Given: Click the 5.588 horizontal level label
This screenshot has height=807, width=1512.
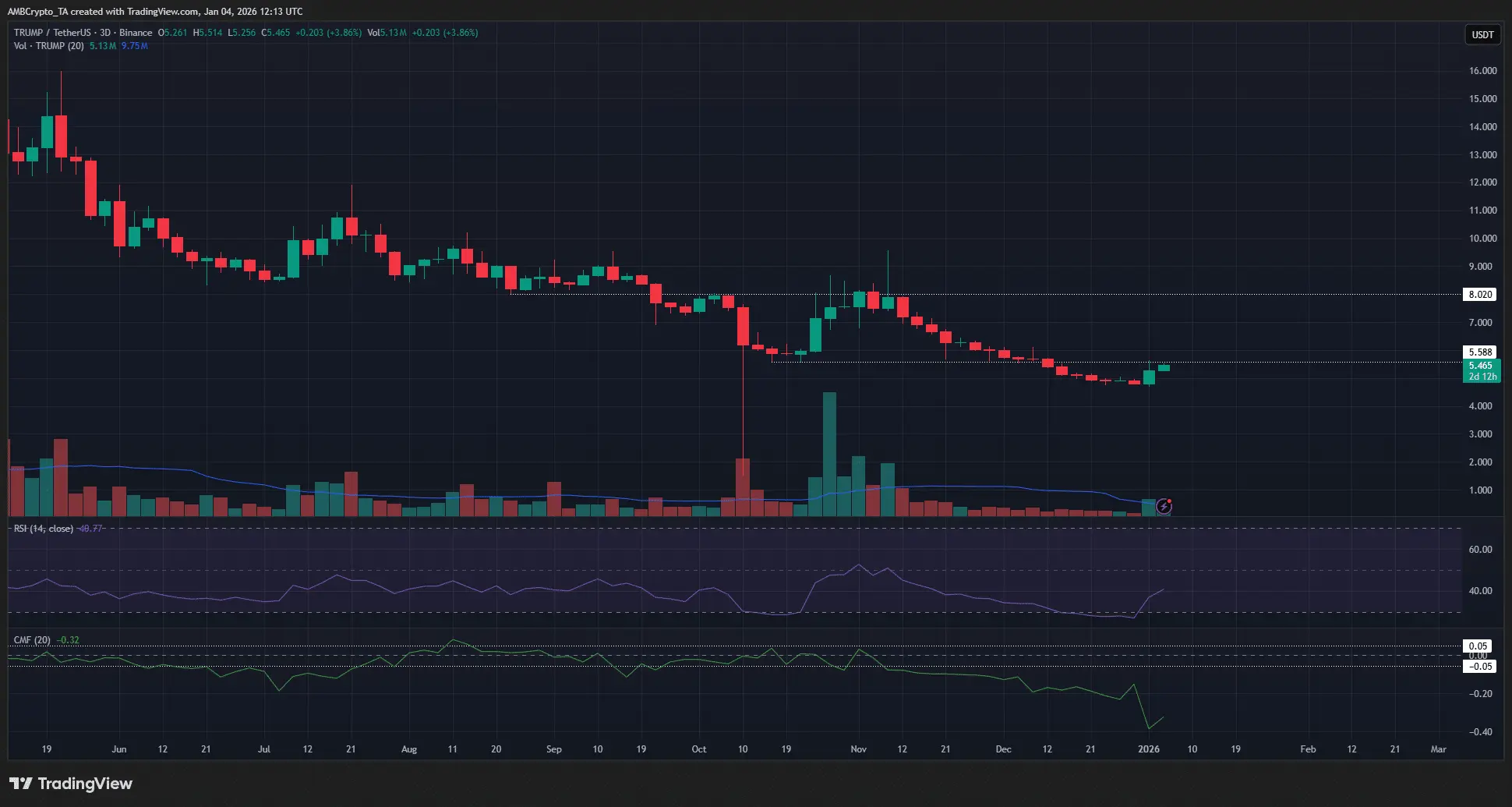Looking at the screenshot, I should coord(1480,351).
